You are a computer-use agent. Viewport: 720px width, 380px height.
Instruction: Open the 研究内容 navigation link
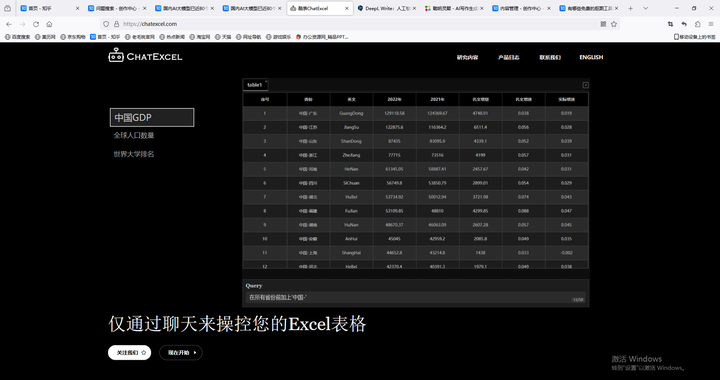[x=467, y=57]
